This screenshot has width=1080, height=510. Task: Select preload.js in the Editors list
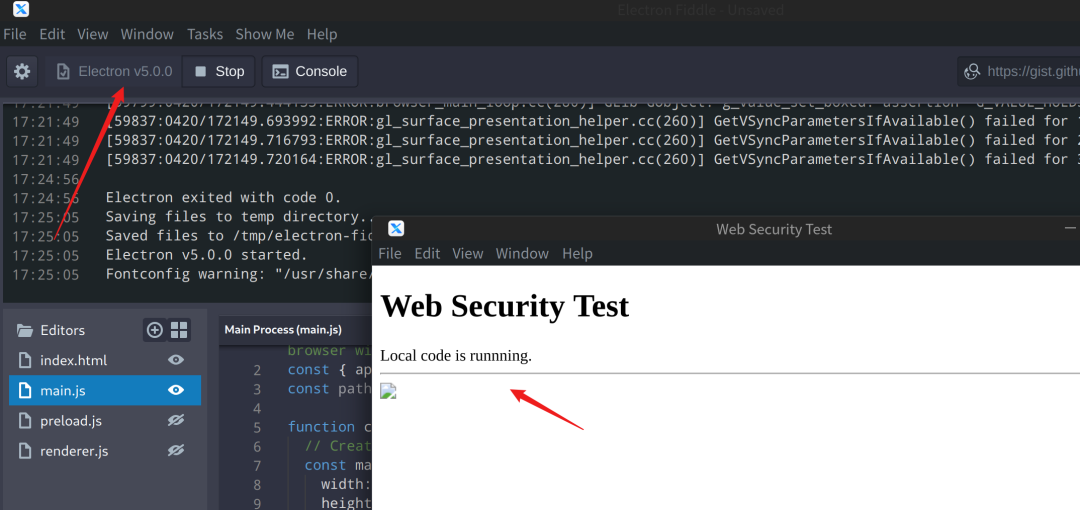[105, 420]
